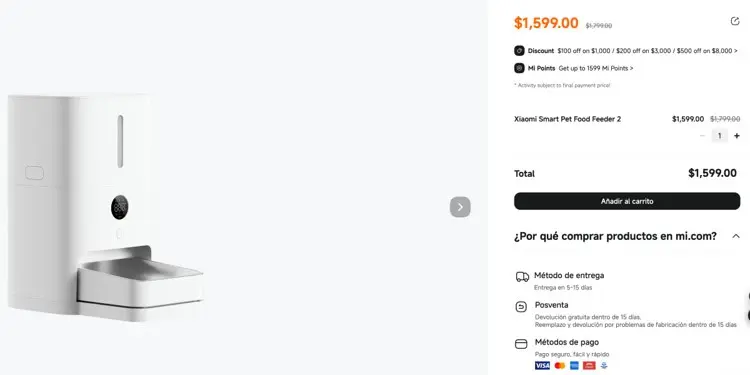
Task: Click the American Express payment logo
Action: coord(574,365)
